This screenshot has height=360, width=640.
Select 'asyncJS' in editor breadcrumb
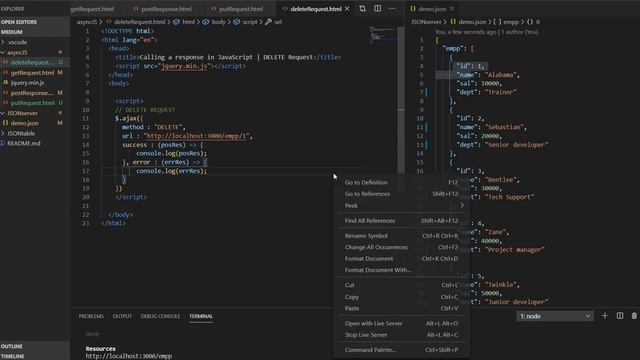click(87, 22)
